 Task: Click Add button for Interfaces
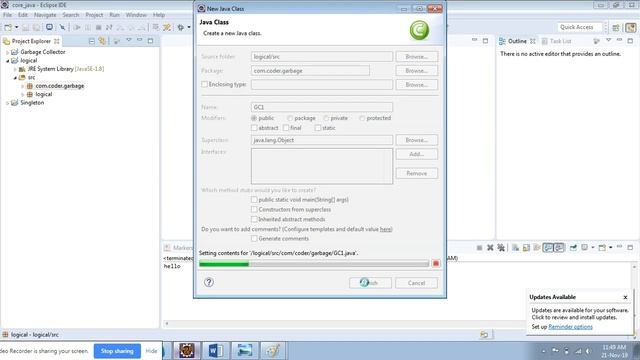[x=416, y=154]
